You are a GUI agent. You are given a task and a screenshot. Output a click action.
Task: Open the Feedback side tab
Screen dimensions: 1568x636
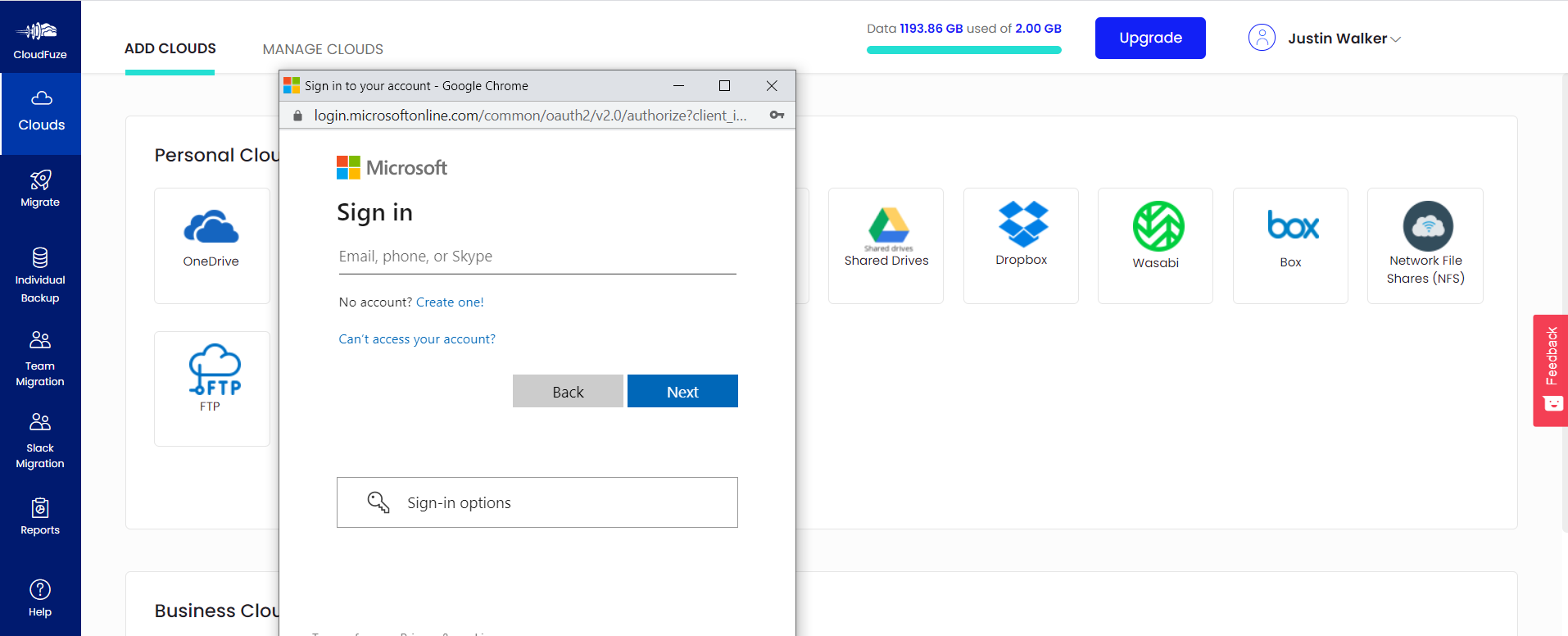pos(1551,370)
